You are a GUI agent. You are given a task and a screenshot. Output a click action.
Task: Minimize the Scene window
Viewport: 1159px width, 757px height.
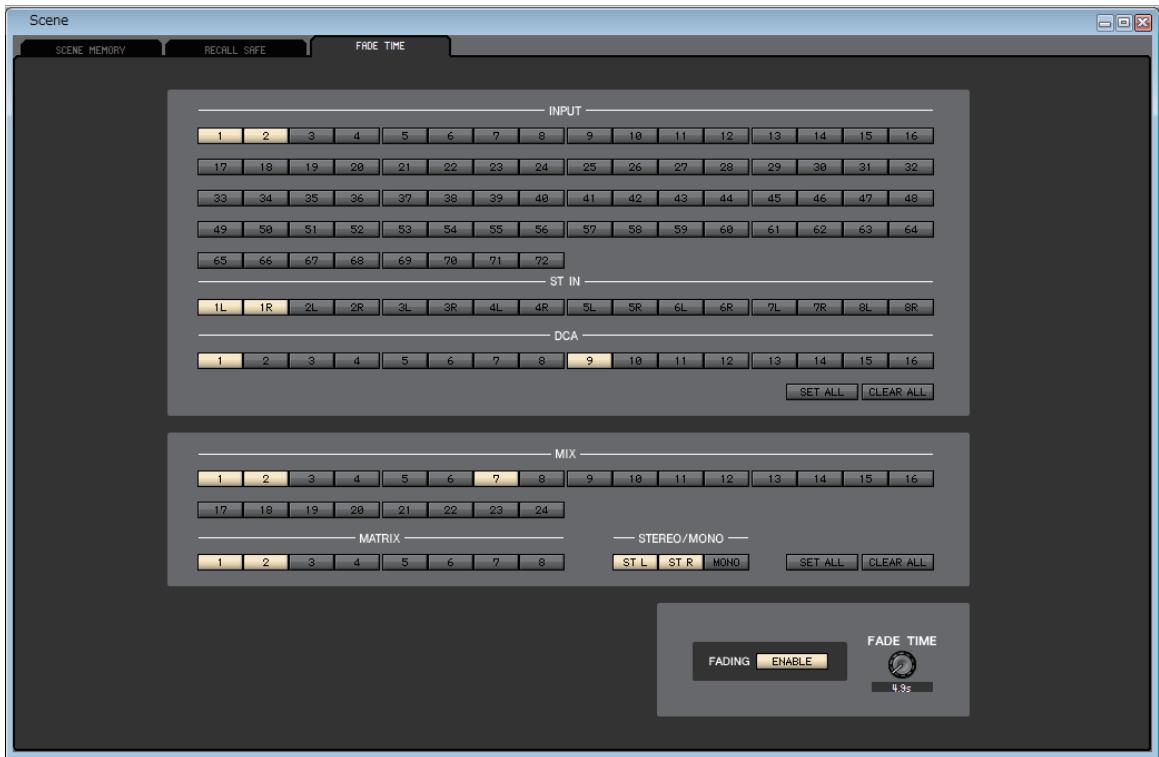1105,22
